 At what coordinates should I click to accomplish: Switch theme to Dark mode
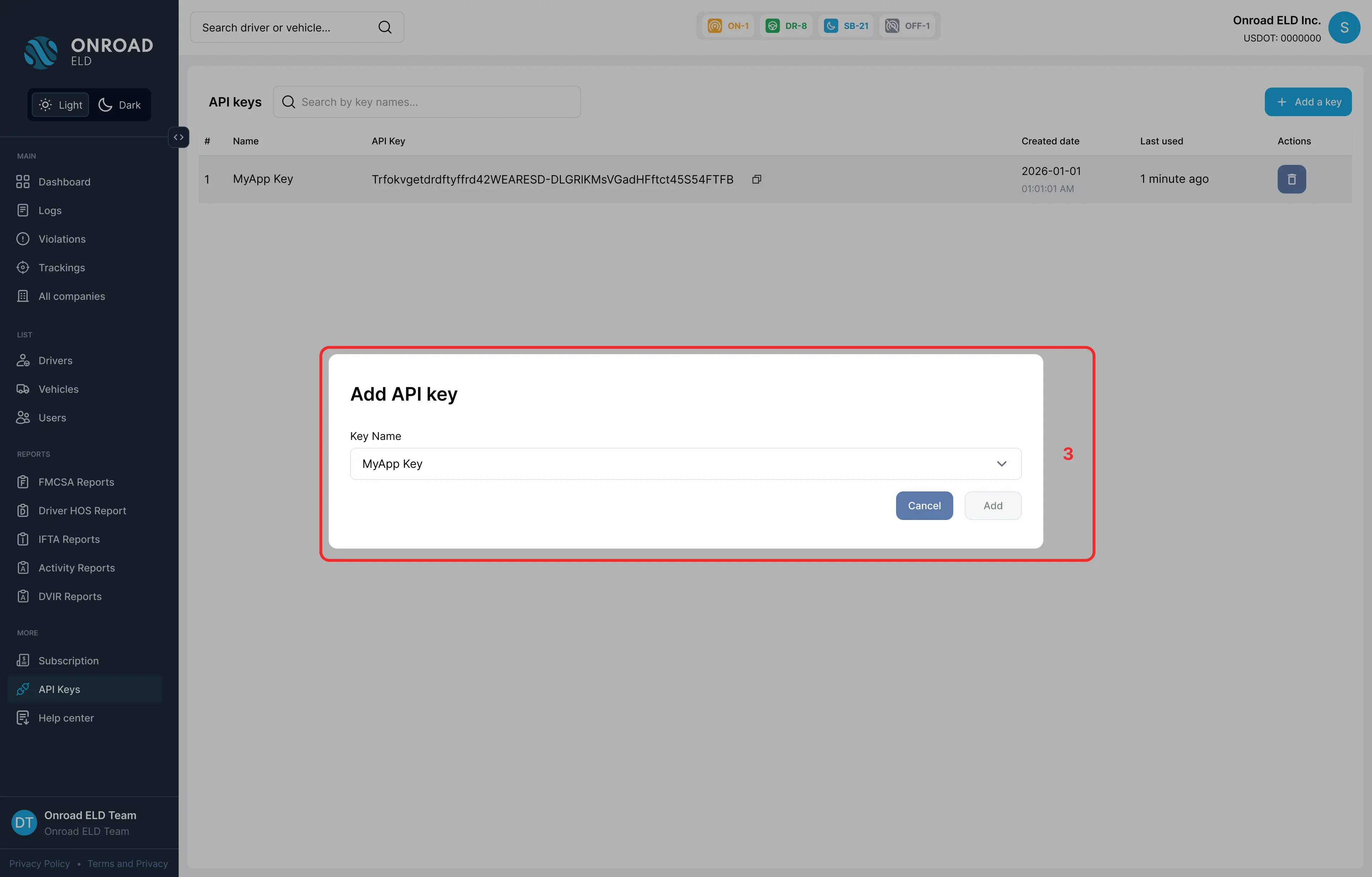point(120,105)
